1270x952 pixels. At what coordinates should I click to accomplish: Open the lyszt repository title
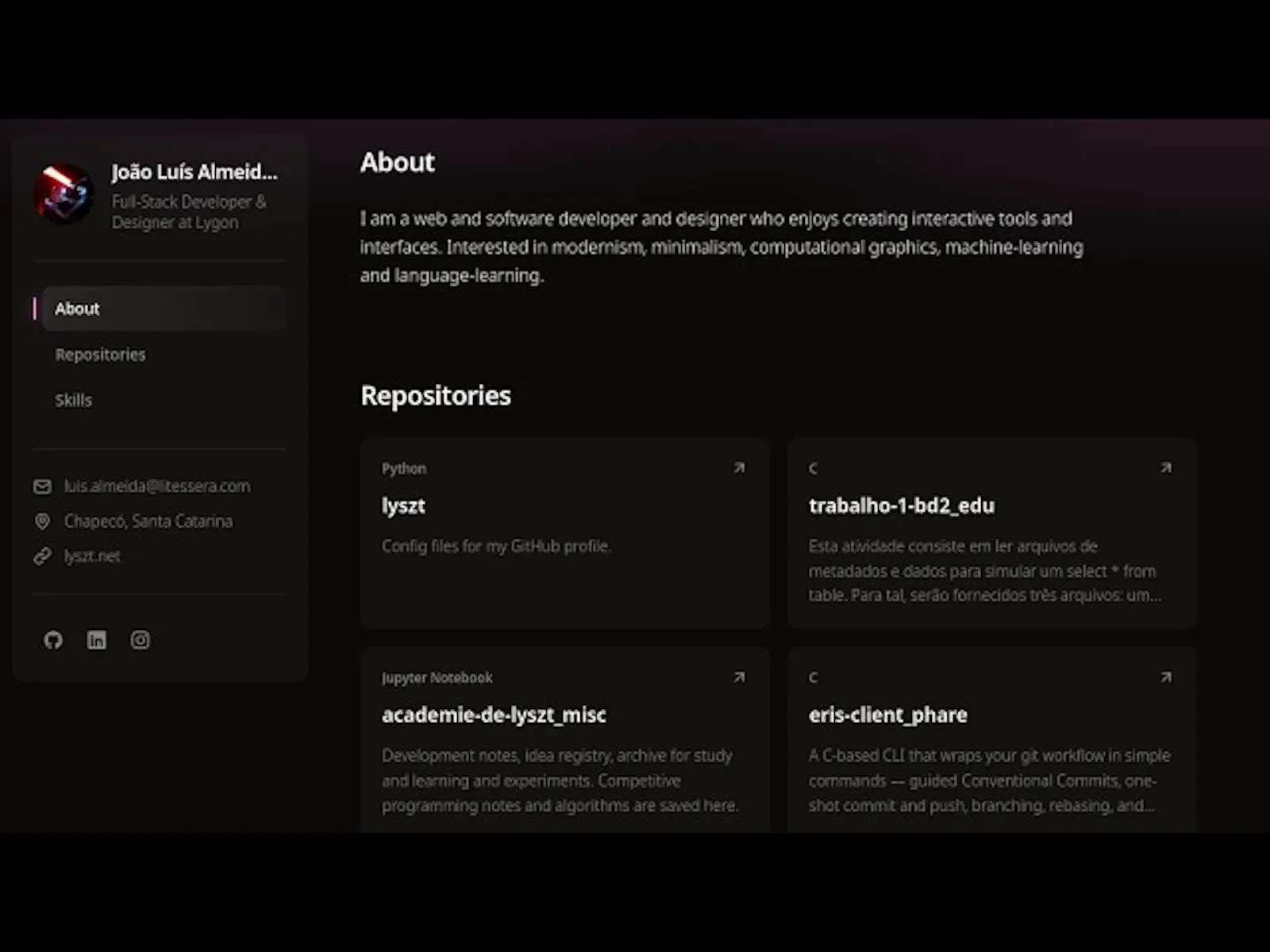pos(403,506)
